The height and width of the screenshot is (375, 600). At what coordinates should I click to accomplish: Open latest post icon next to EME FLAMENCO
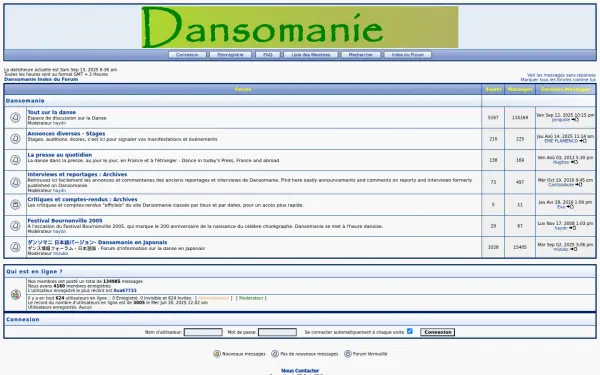coord(582,141)
